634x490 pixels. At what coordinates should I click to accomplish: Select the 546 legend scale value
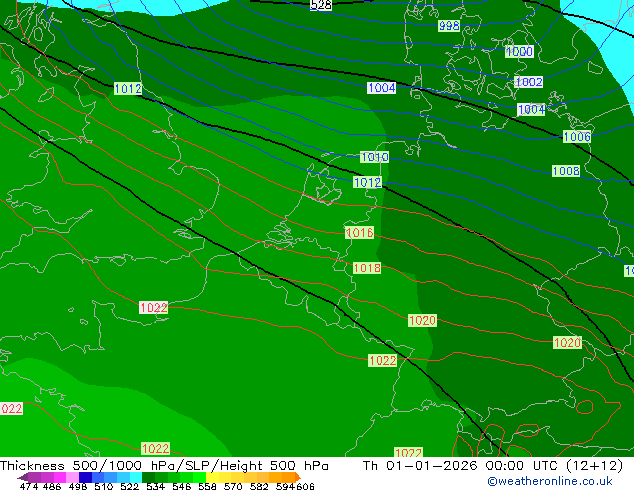[x=182, y=486]
